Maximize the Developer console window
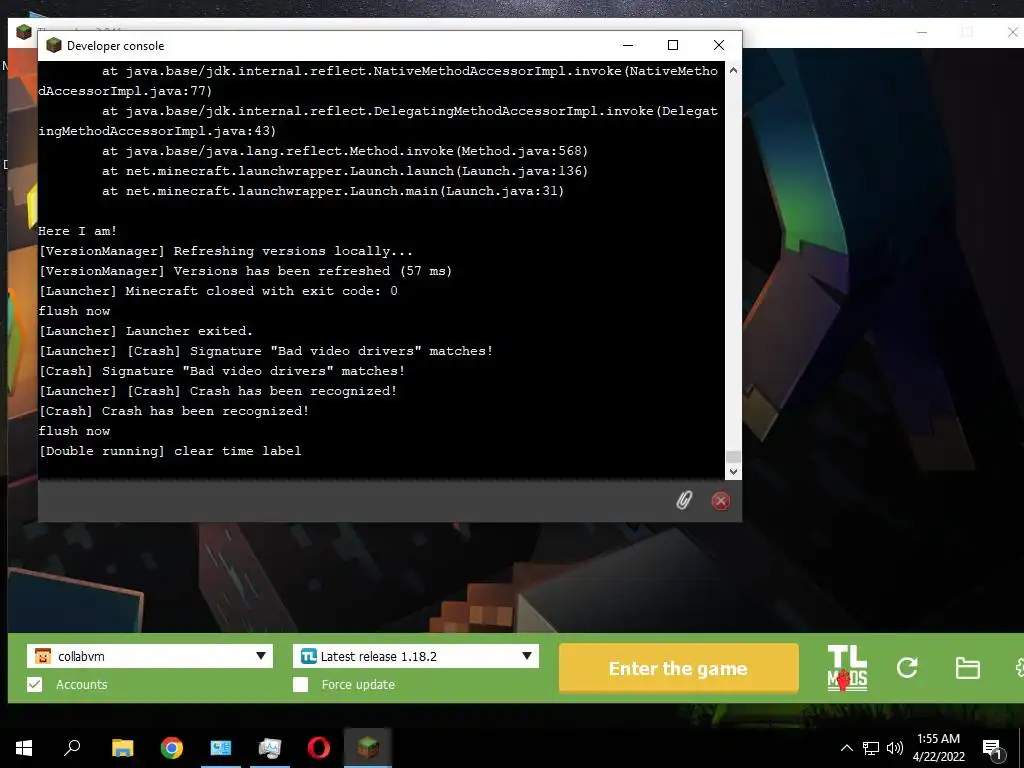The height and width of the screenshot is (768, 1024). pos(673,45)
